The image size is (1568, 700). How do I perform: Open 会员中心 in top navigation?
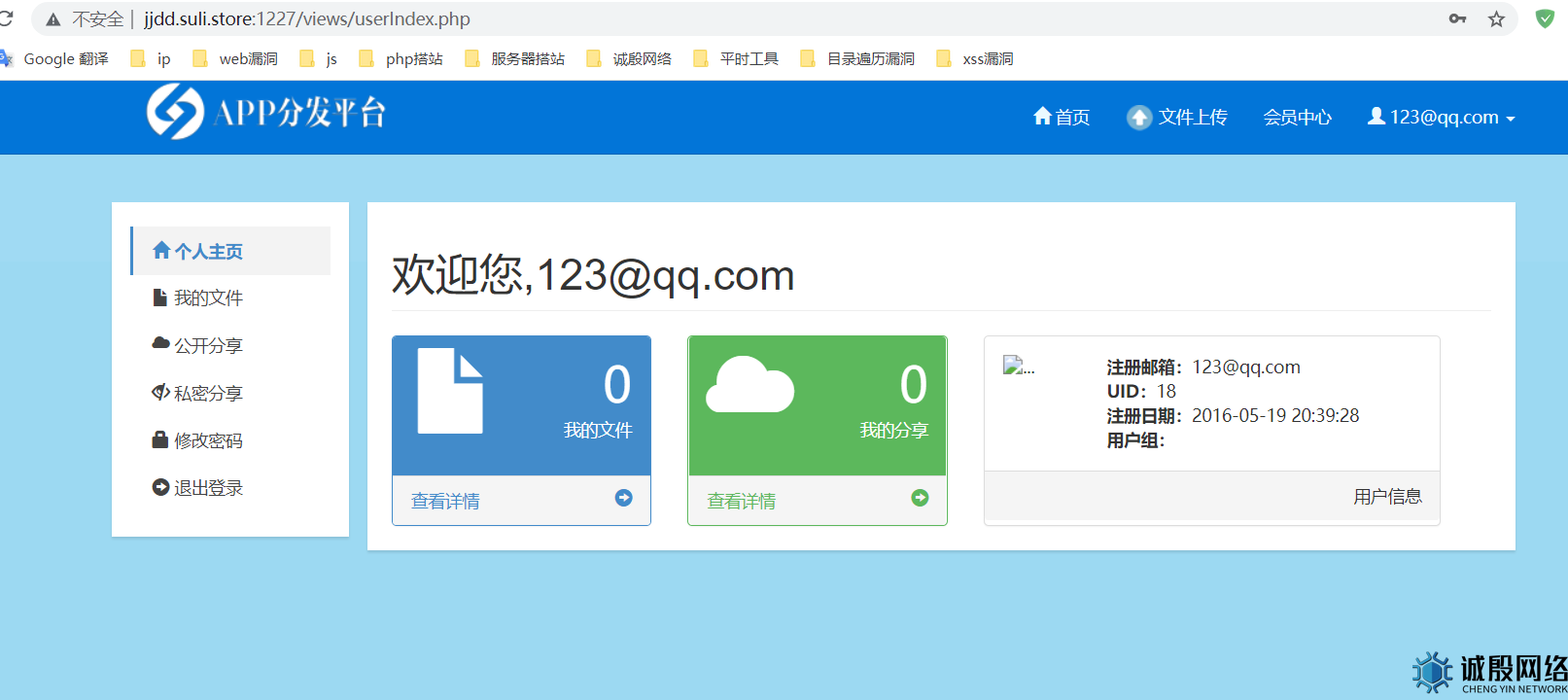tap(1297, 117)
